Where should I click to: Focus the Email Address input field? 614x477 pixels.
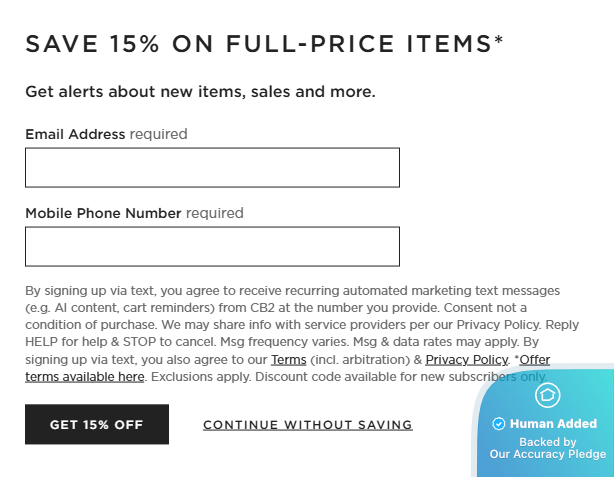[212, 168]
